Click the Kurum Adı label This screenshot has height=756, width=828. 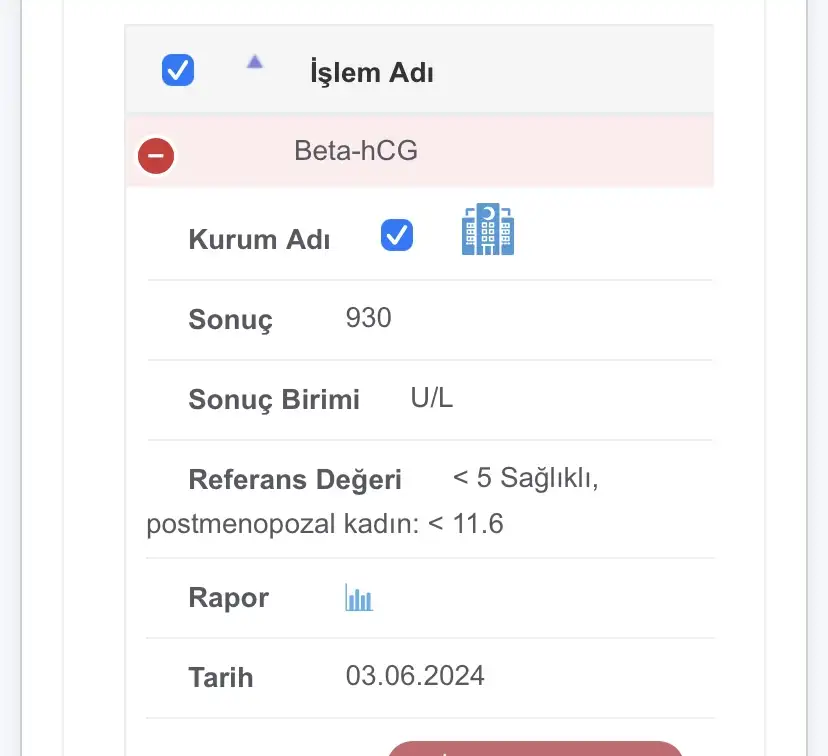pos(259,239)
